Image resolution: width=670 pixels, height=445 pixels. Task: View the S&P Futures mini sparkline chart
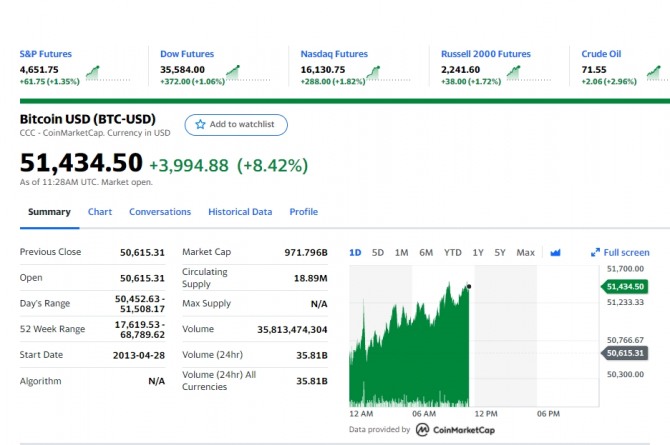(x=107, y=73)
